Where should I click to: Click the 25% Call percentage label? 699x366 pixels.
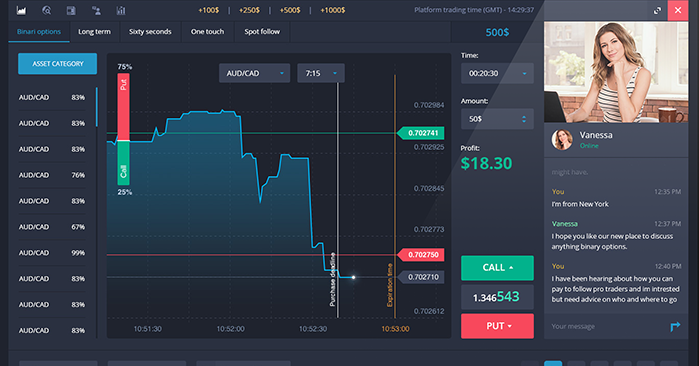pos(124,192)
